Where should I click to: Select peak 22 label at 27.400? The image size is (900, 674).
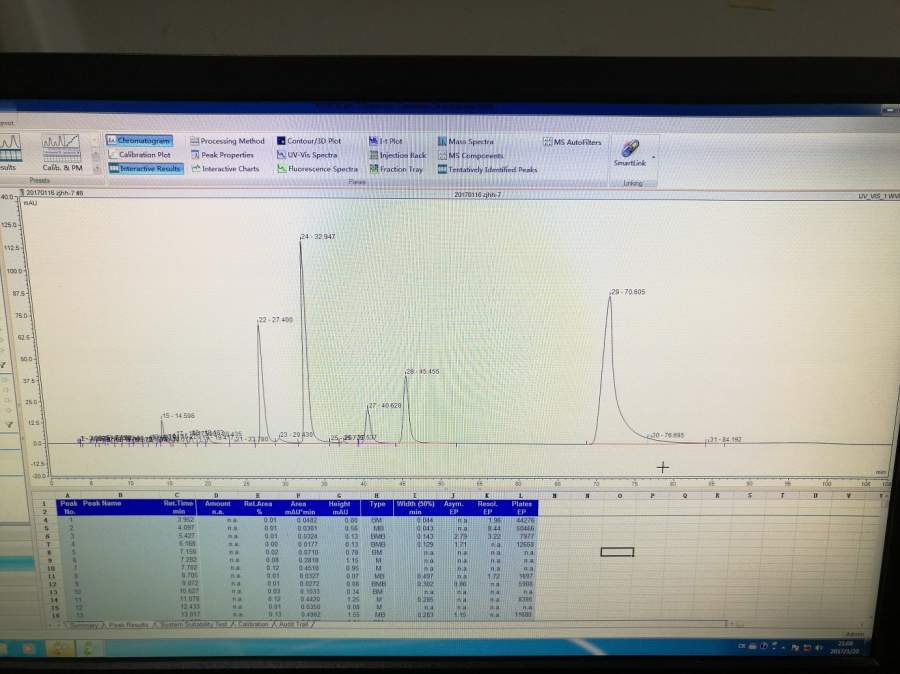coord(276,320)
